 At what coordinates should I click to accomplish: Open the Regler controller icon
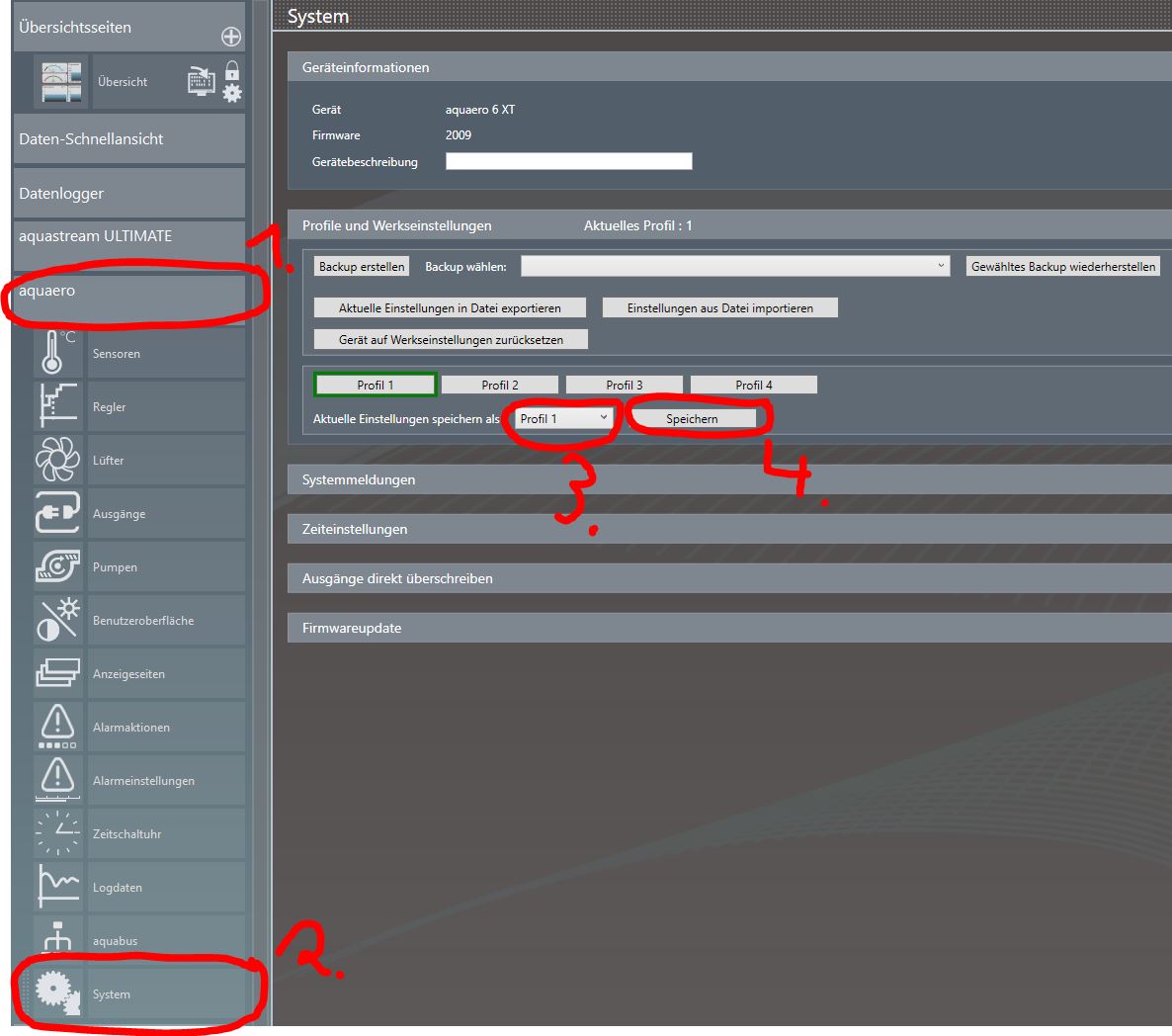click(57, 406)
